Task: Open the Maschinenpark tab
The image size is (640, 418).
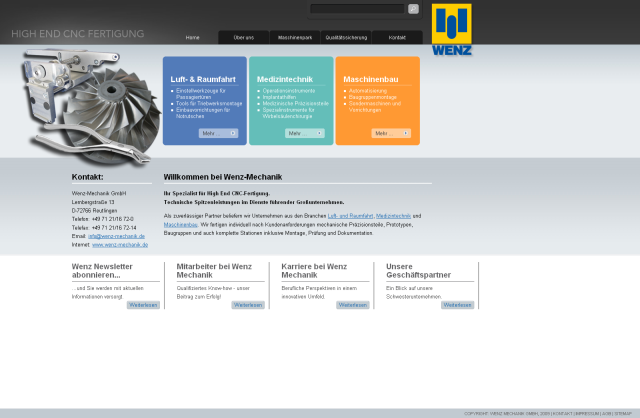Action: pyautogui.click(x=295, y=38)
